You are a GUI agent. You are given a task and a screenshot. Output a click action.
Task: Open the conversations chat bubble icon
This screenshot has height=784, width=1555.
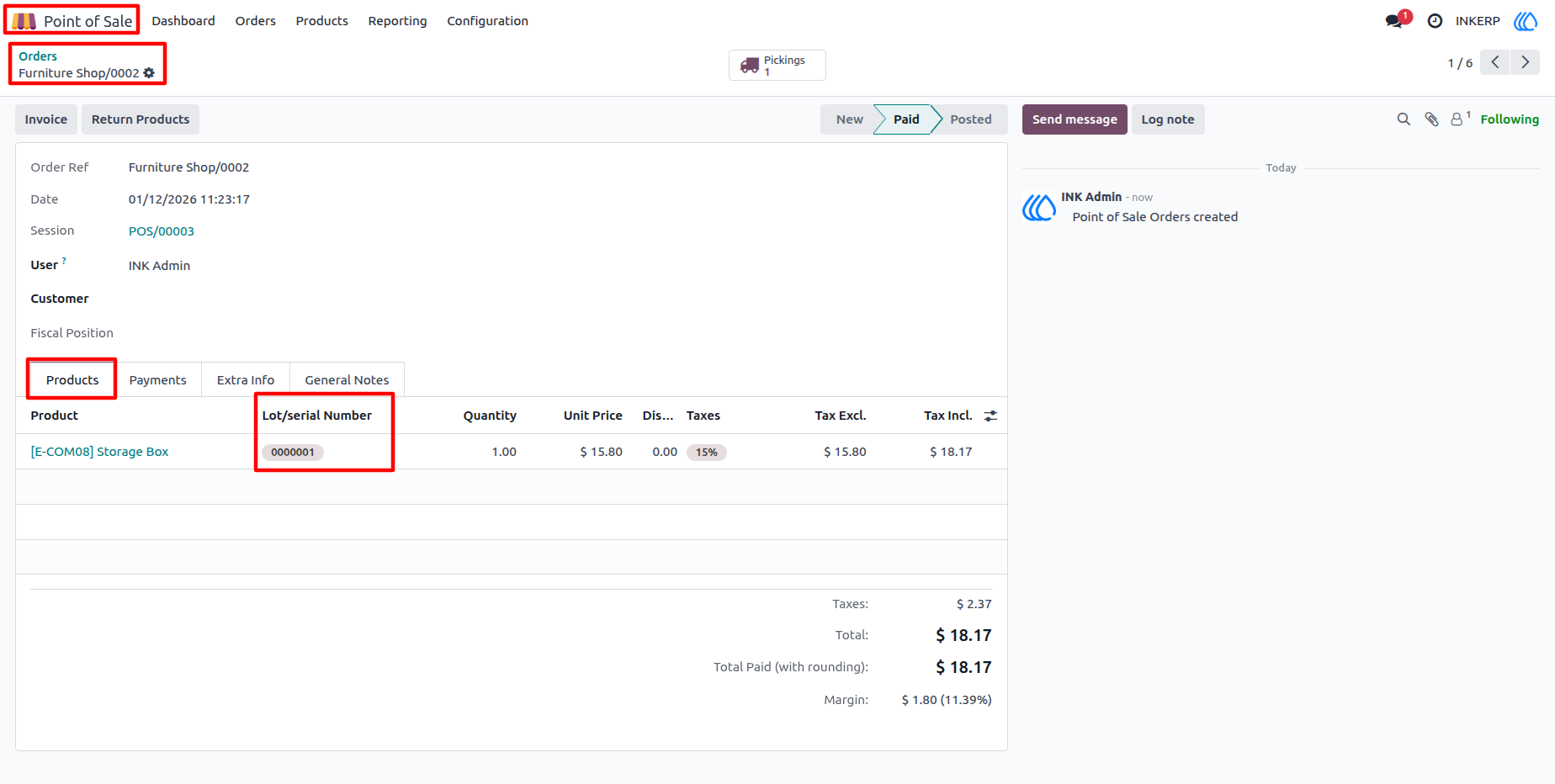point(1394,21)
